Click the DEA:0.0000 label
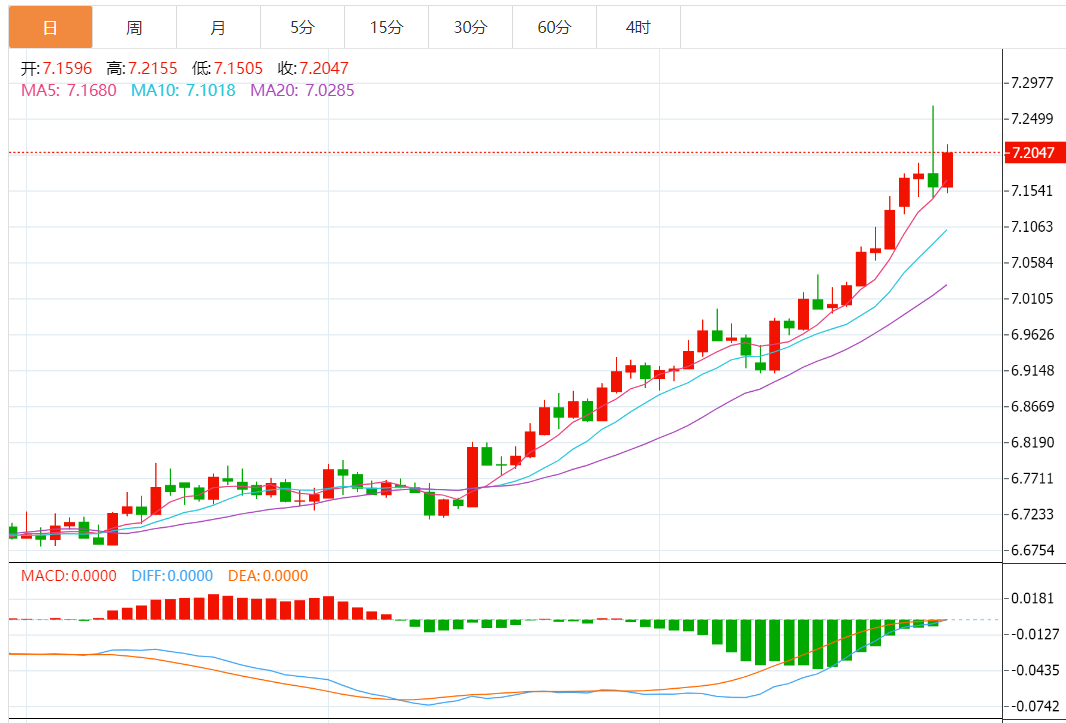Viewport: 1066px width, 723px height. pyautogui.click(x=268, y=576)
